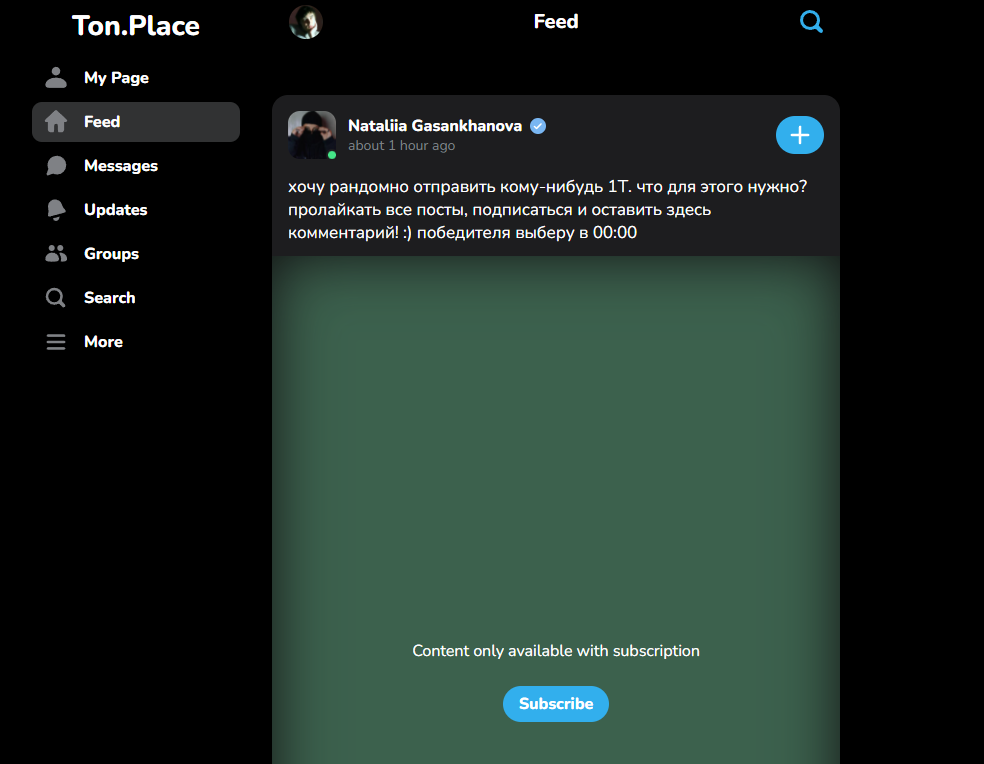This screenshot has width=984, height=764.
Task: Click the Feed title in the header
Action: click(556, 22)
